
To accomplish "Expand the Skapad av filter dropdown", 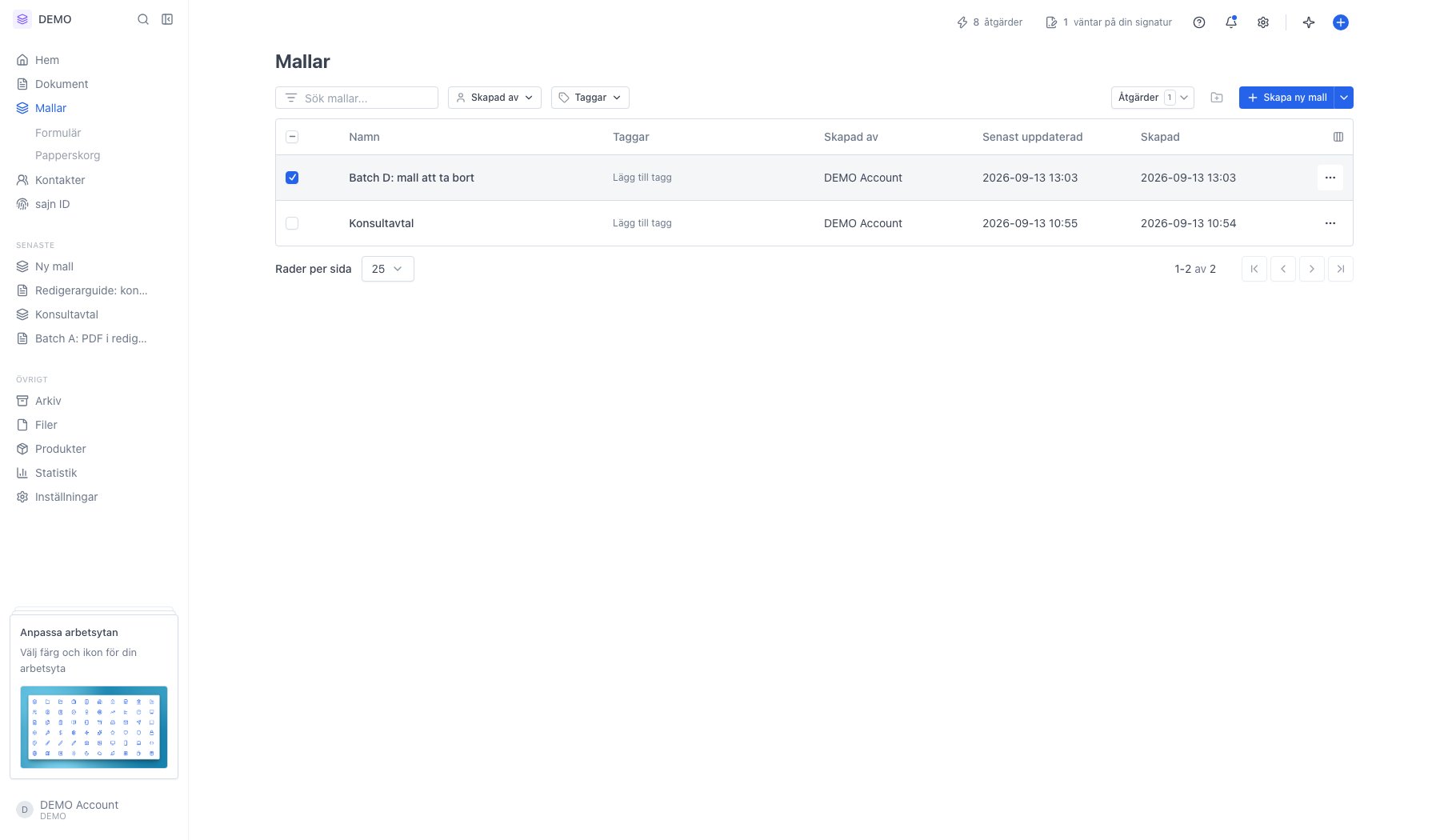I will [494, 98].
